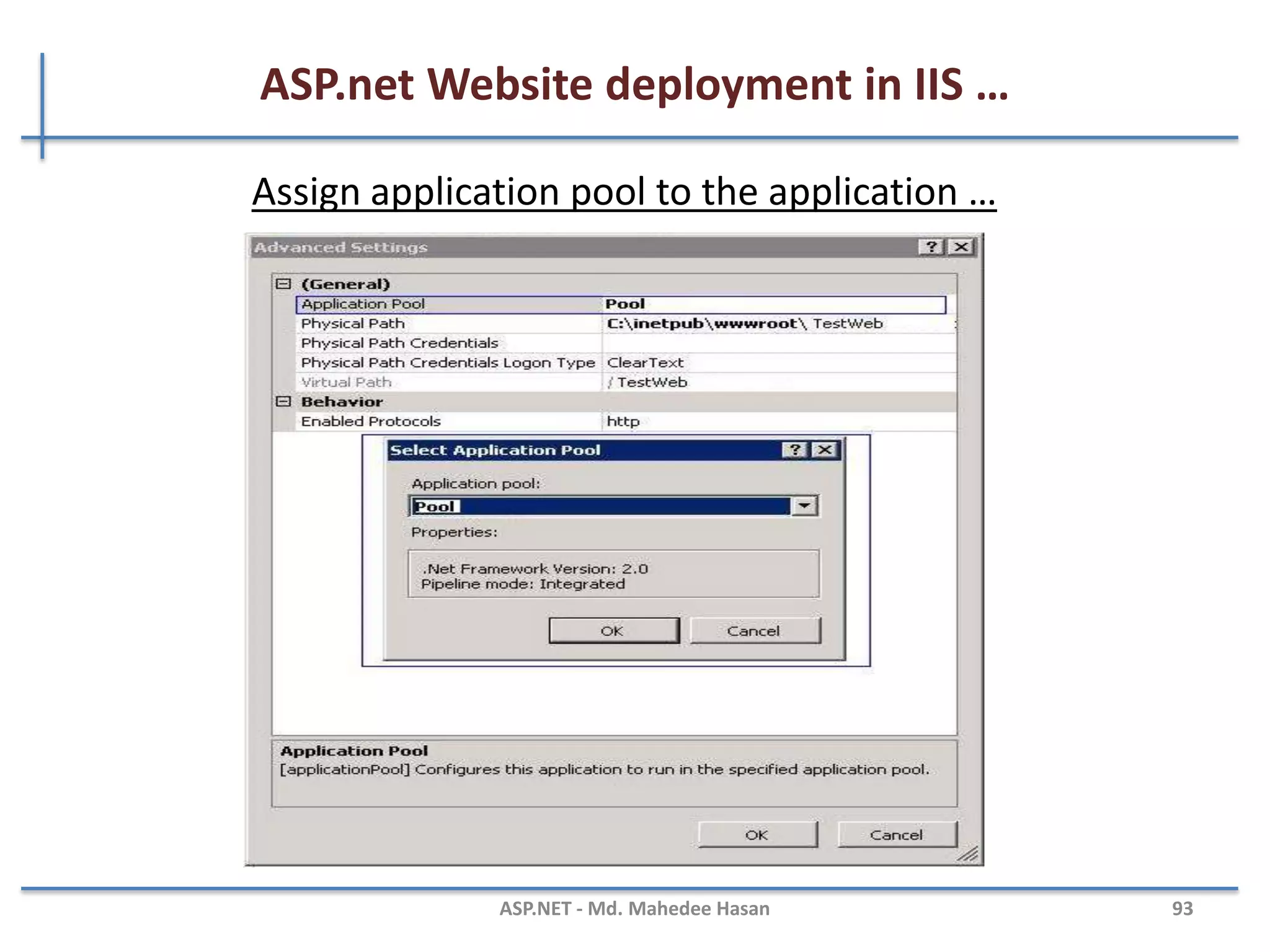Click the resize grip in window corner

coord(969,855)
